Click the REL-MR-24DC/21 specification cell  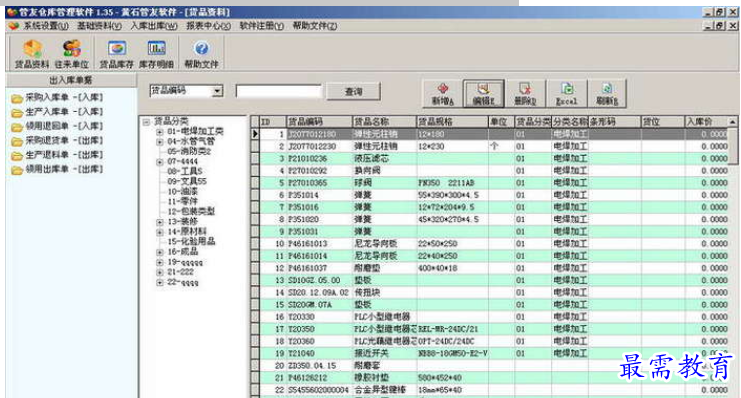(x=452, y=329)
